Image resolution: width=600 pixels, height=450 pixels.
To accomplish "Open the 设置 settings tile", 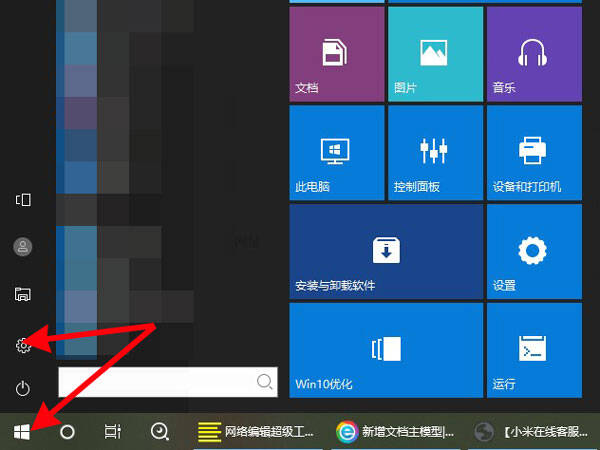I will point(534,251).
